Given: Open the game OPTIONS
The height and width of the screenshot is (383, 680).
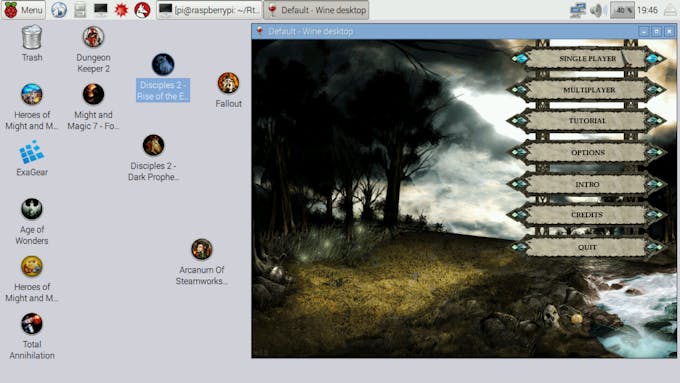Looking at the screenshot, I should pos(588,152).
